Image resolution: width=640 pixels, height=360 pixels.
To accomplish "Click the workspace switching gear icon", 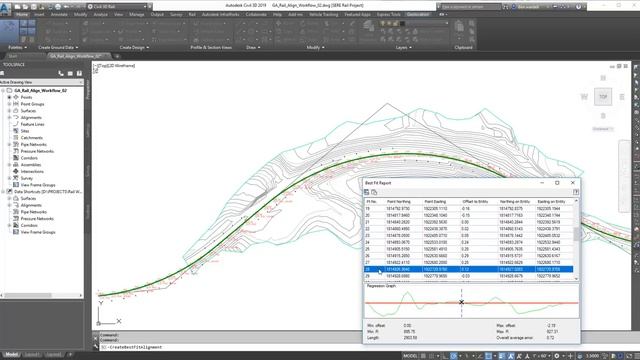I will click(557, 356).
